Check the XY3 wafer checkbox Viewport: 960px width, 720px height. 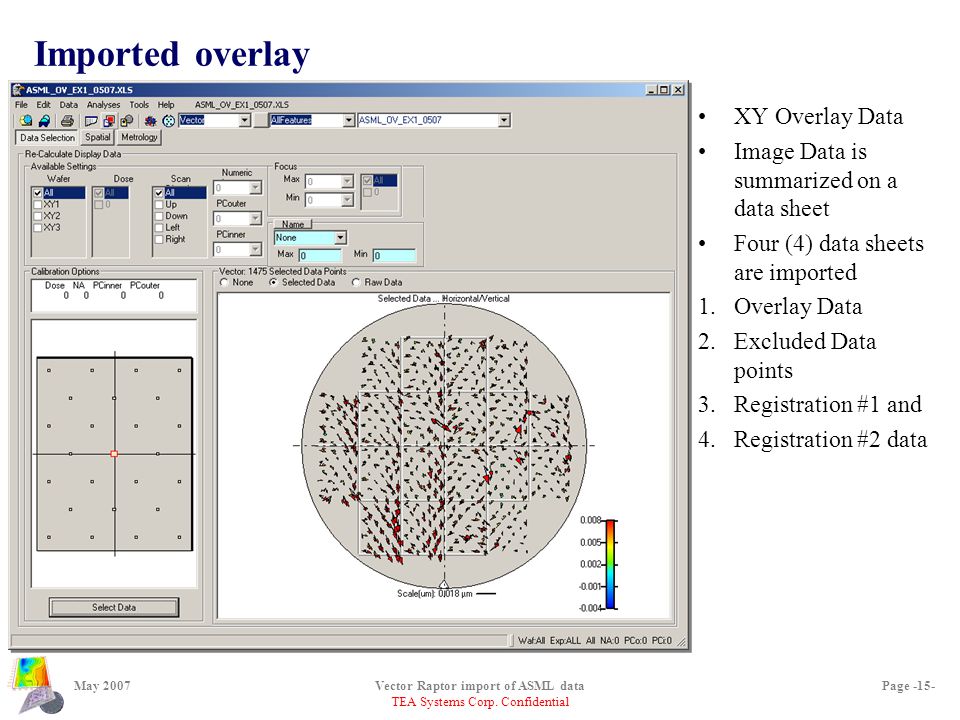37,228
